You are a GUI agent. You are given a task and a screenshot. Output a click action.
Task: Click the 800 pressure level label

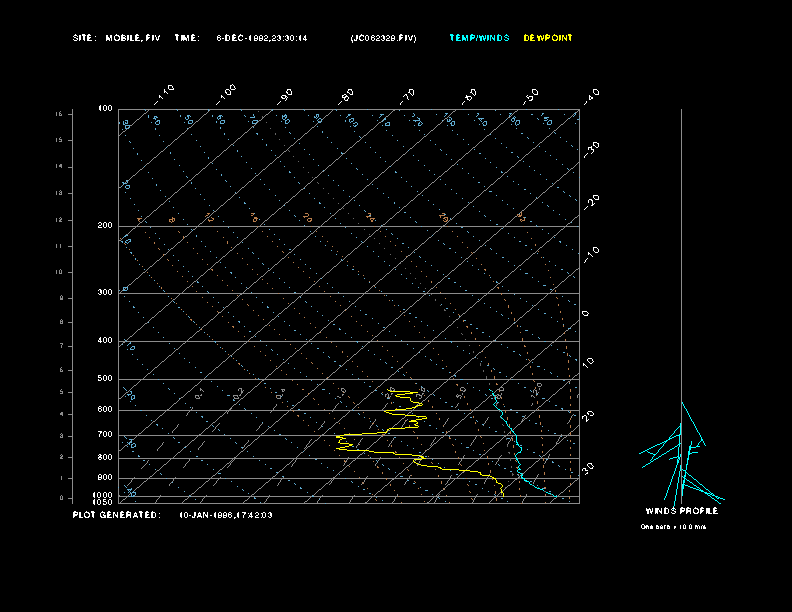105,457
